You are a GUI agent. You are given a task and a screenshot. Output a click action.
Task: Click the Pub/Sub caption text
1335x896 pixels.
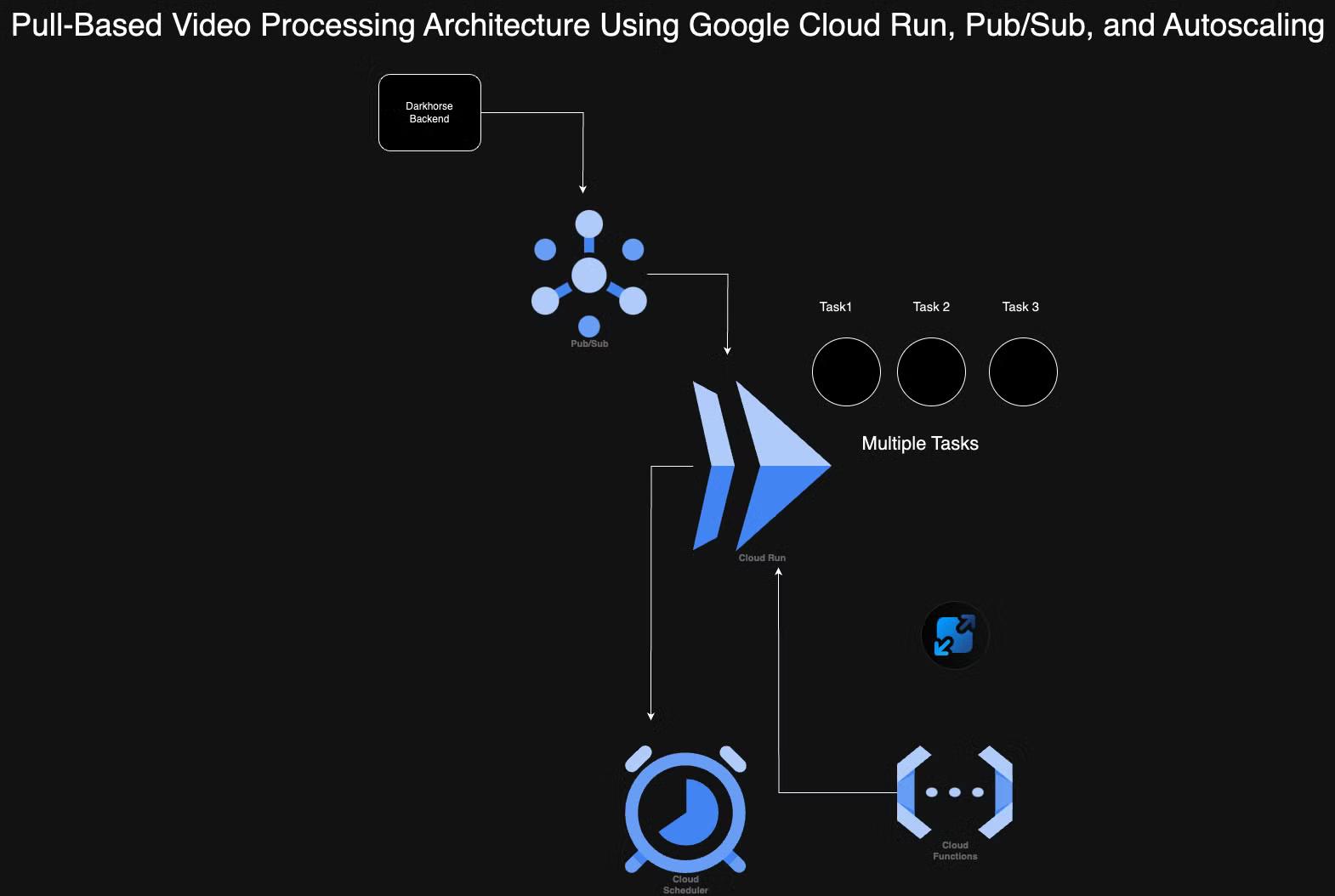[x=589, y=343]
